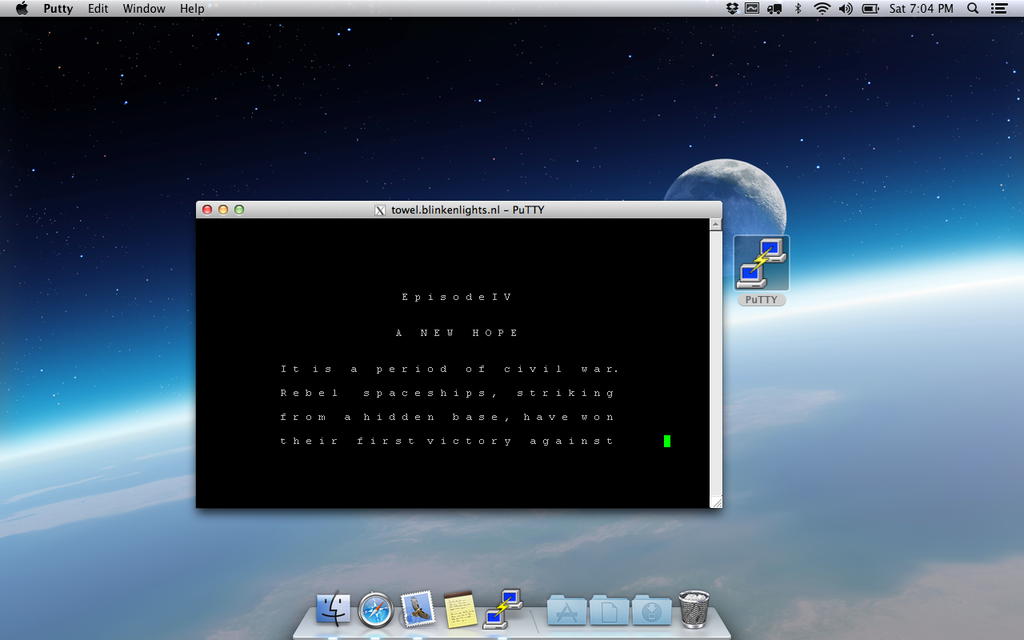The image size is (1024, 640).
Task: Open the Window menu
Action: tap(144, 8)
